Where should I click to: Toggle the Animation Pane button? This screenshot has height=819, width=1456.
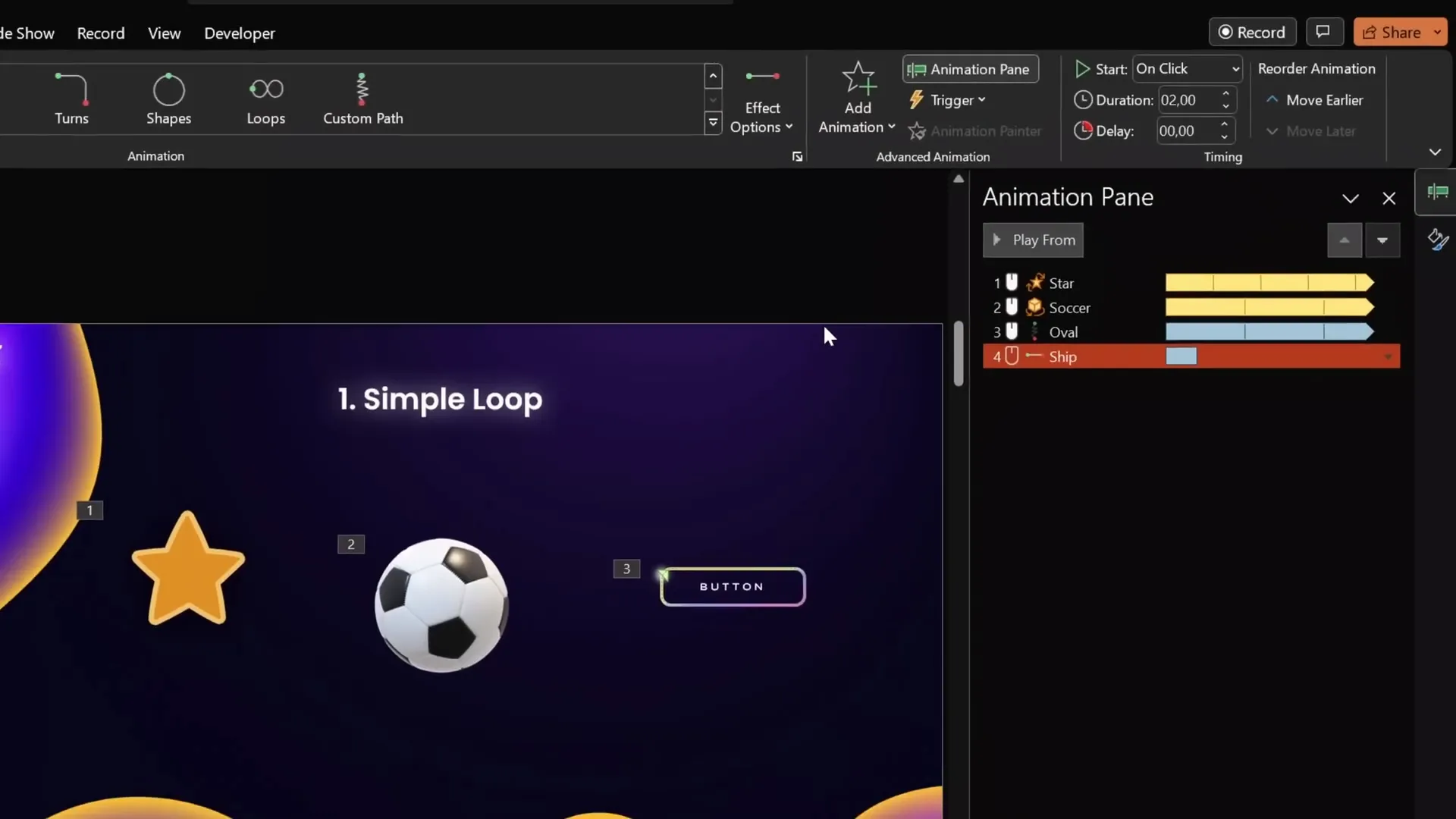[x=970, y=69]
